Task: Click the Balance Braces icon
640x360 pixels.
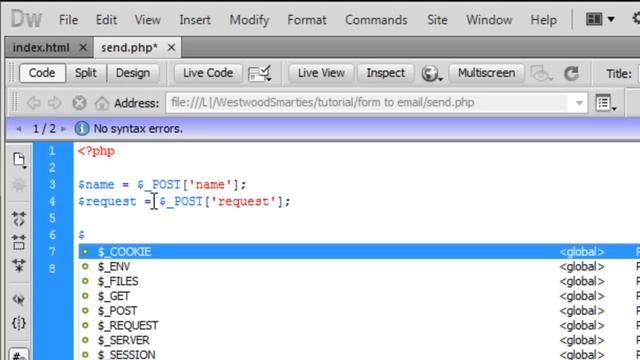Action: pyautogui.click(x=19, y=323)
